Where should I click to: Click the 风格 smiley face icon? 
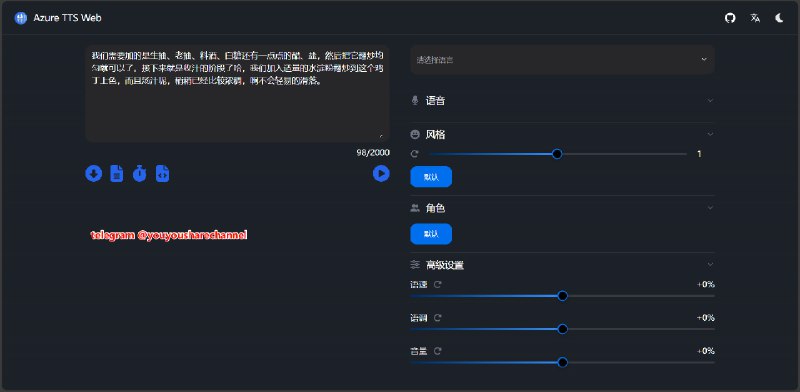pyautogui.click(x=415, y=134)
